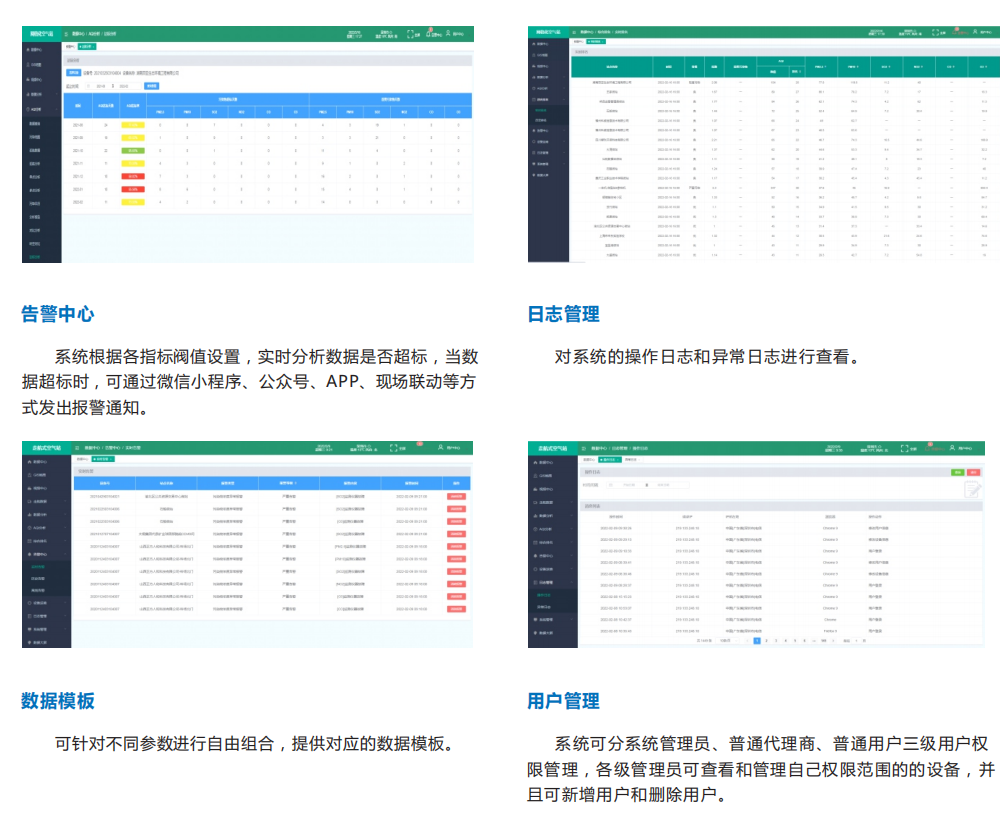Click the document edit icon in the screenshot above 用户管理

pyautogui.click(x=972, y=489)
